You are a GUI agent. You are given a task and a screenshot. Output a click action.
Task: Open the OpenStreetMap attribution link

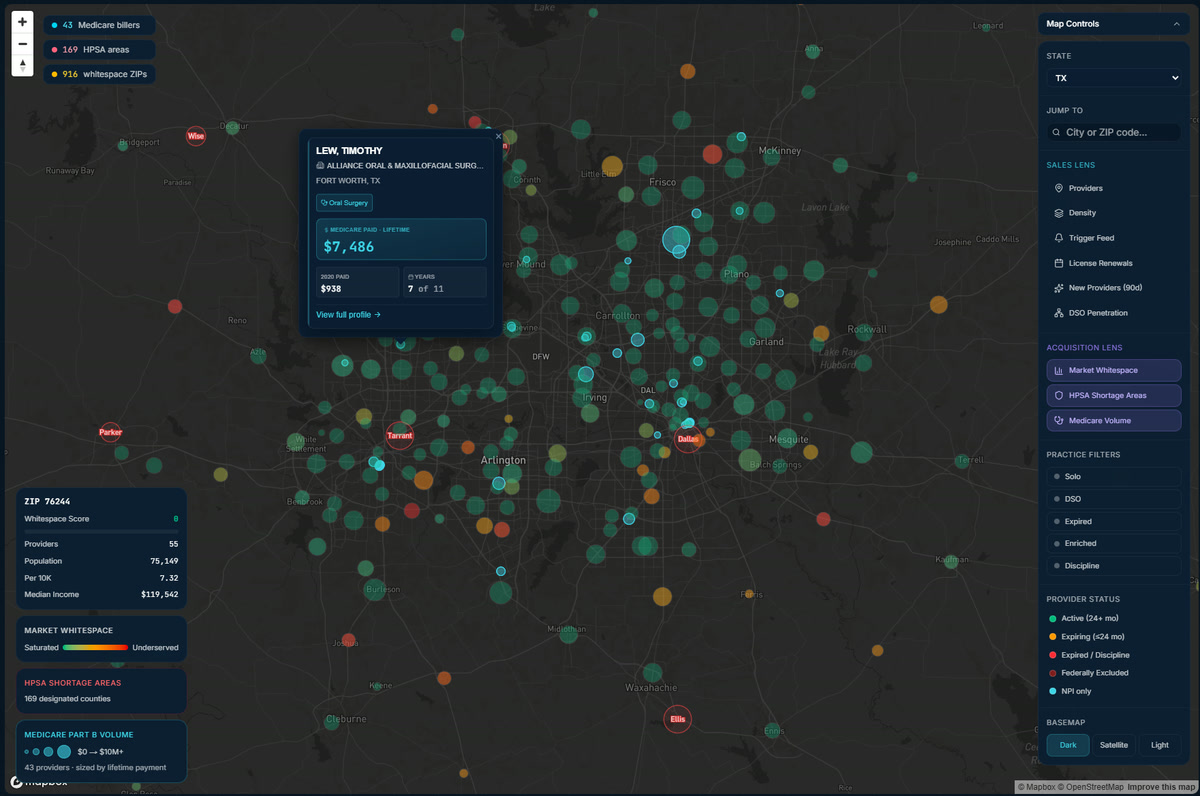click(x=1093, y=787)
